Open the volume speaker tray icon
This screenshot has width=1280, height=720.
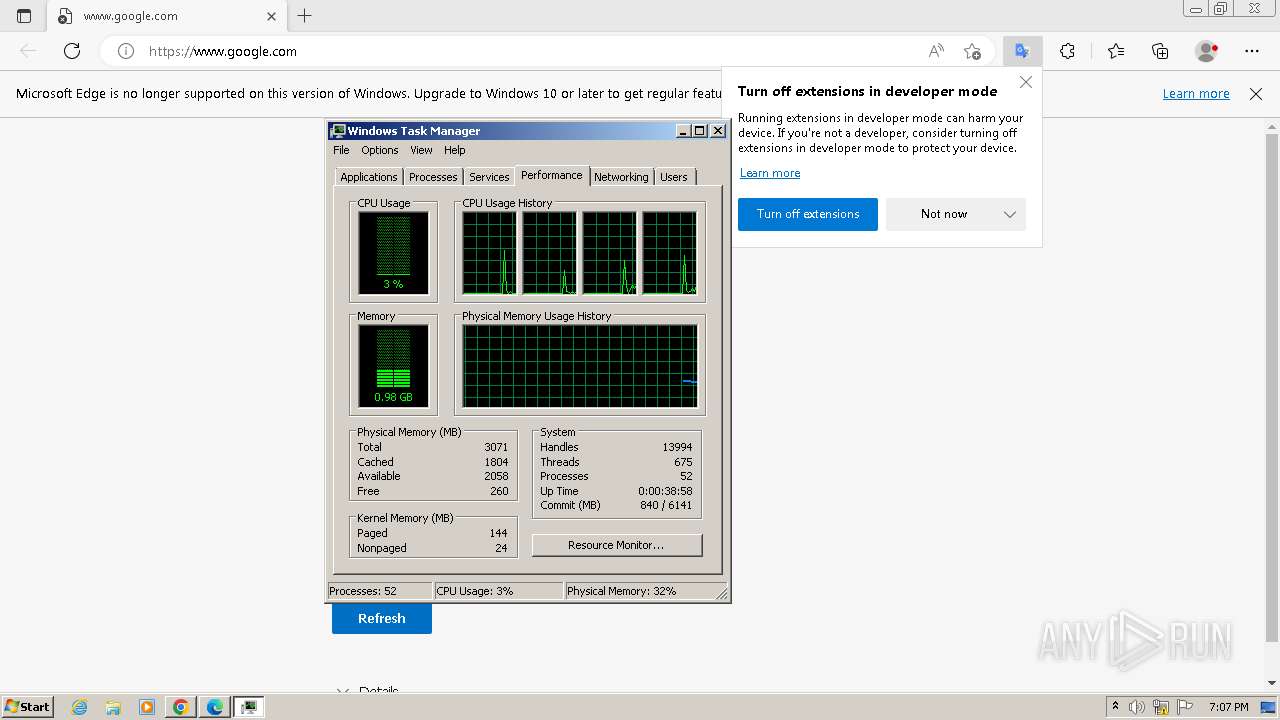(x=1137, y=707)
